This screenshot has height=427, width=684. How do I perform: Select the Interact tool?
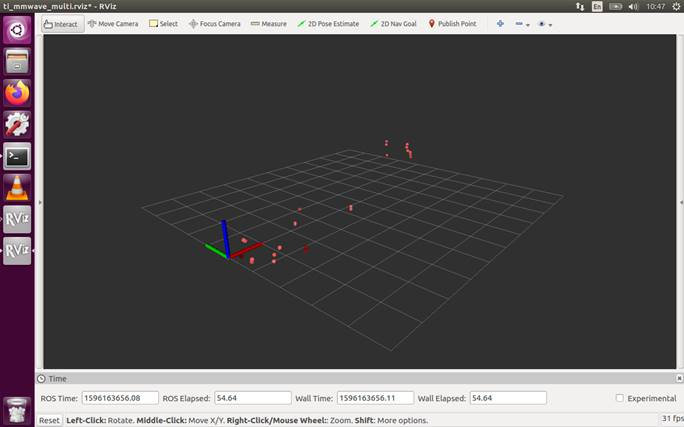tap(62, 24)
